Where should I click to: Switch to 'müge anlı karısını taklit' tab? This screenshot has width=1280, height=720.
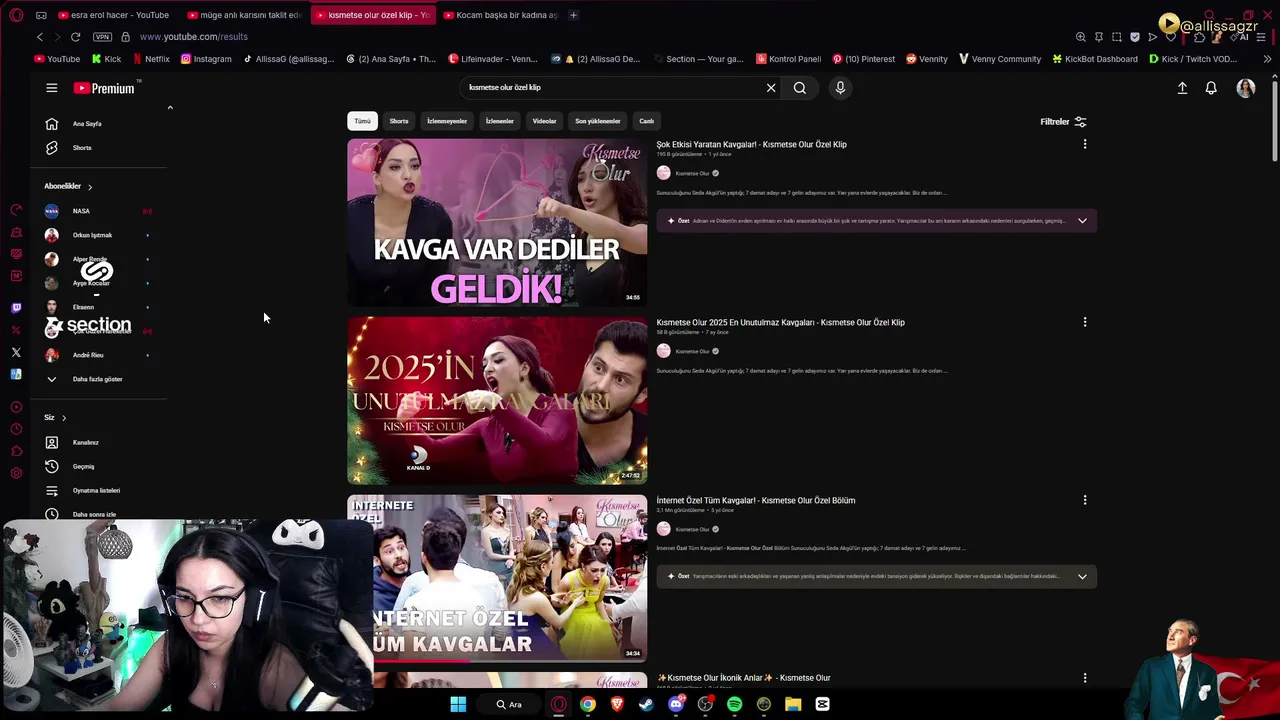pos(245,15)
